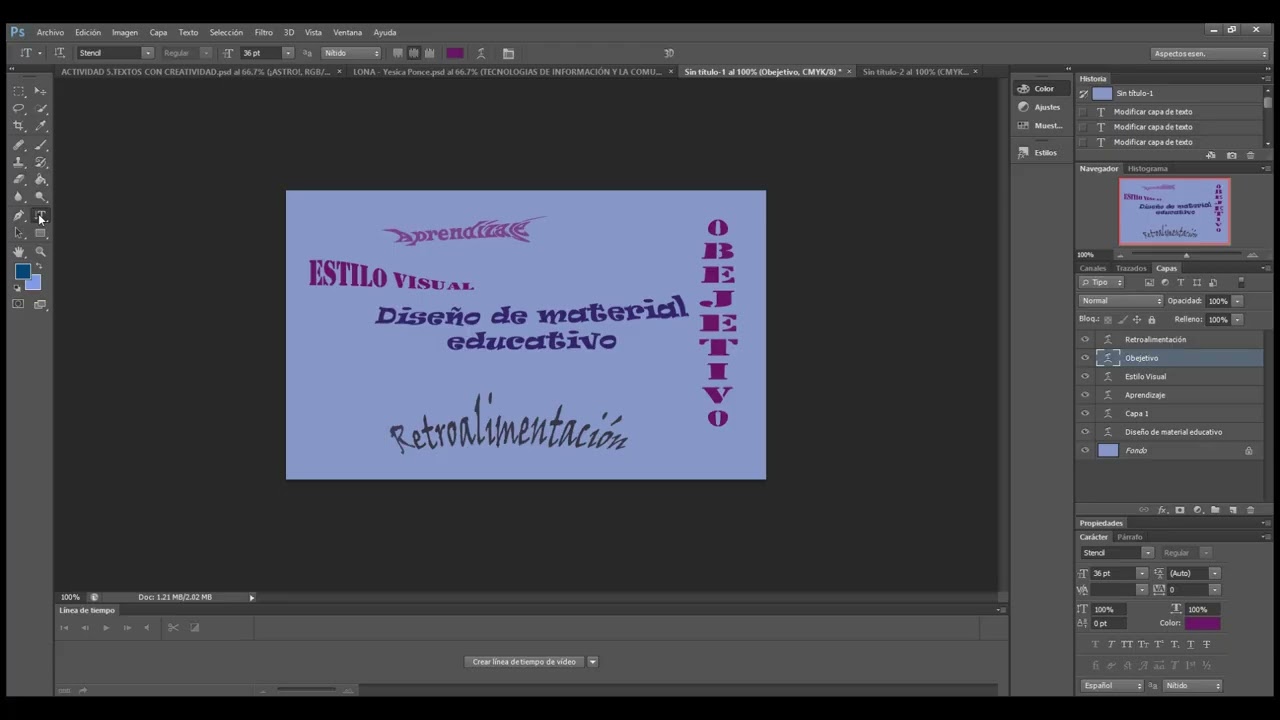Viewport: 1280px width, 720px height.
Task: Create a new layer in Capas panel
Action: (1232, 510)
